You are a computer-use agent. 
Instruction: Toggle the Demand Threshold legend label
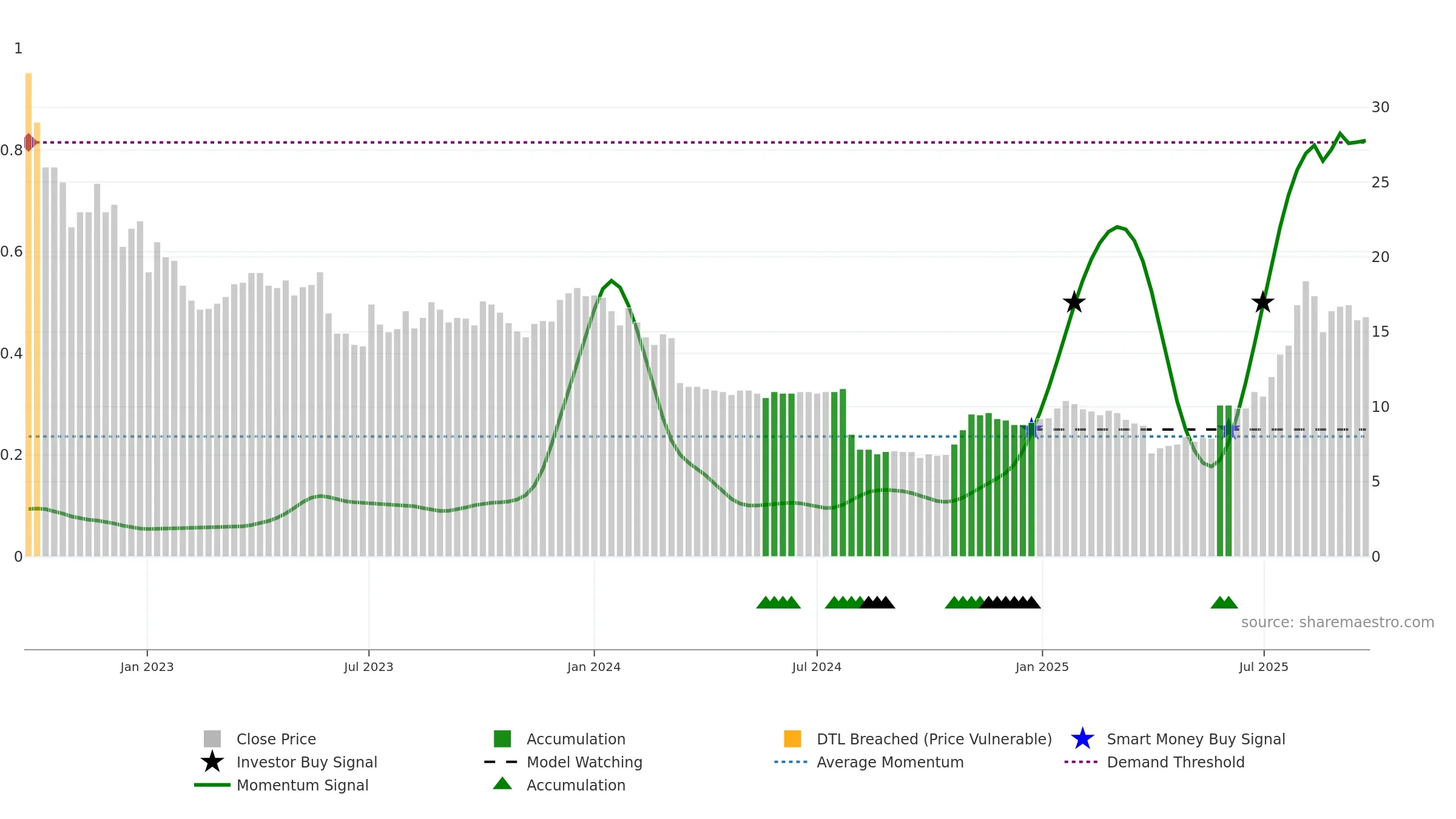point(1176,762)
